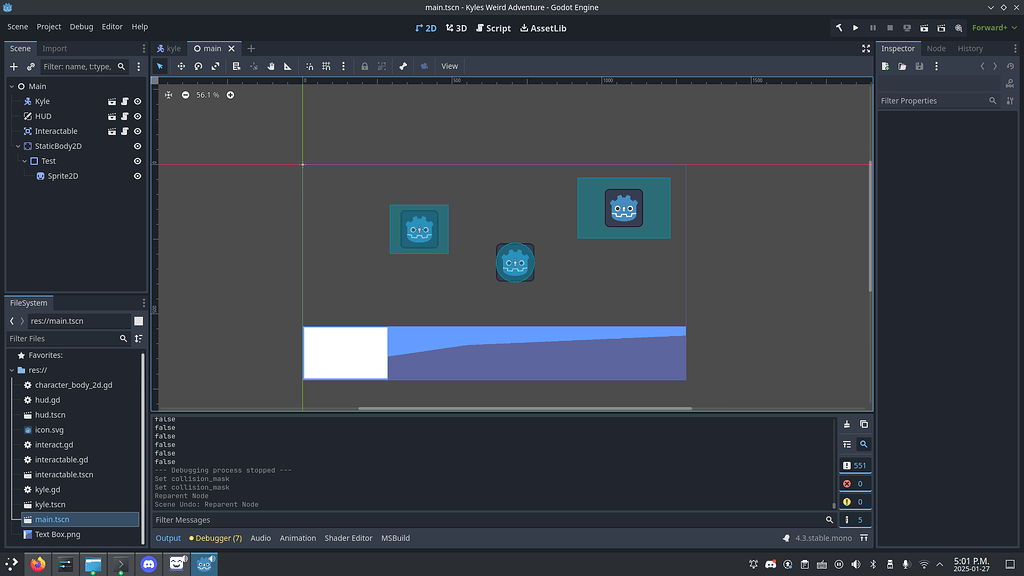The image size is (1024, 576).
Task: Hide the StaticBody2D node
Action: (x=137, y=146)
